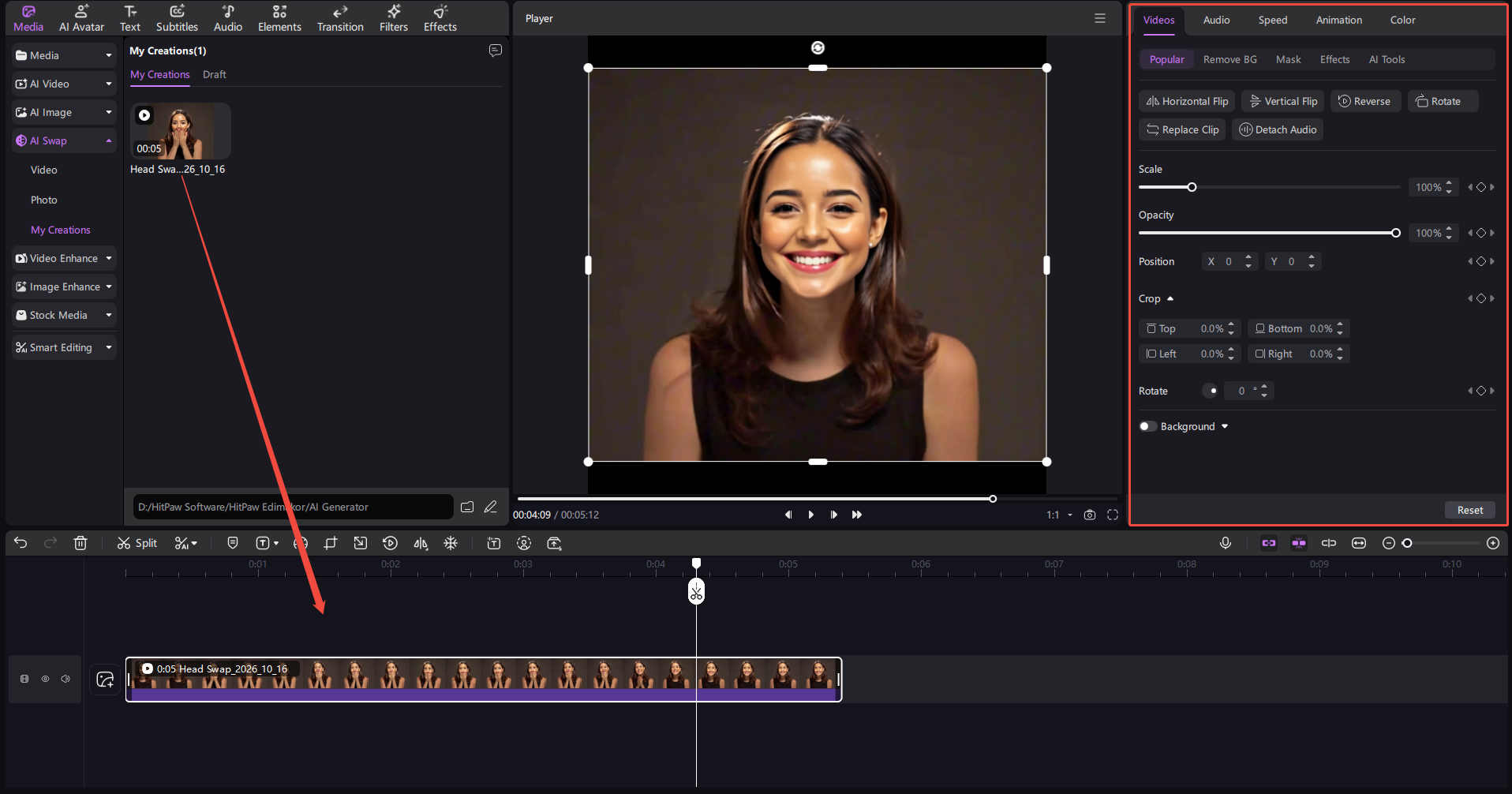Switch to the Animation tab
This screenshot has height=794, width=1512.
pyautogui.click(x=1338, y=20)
